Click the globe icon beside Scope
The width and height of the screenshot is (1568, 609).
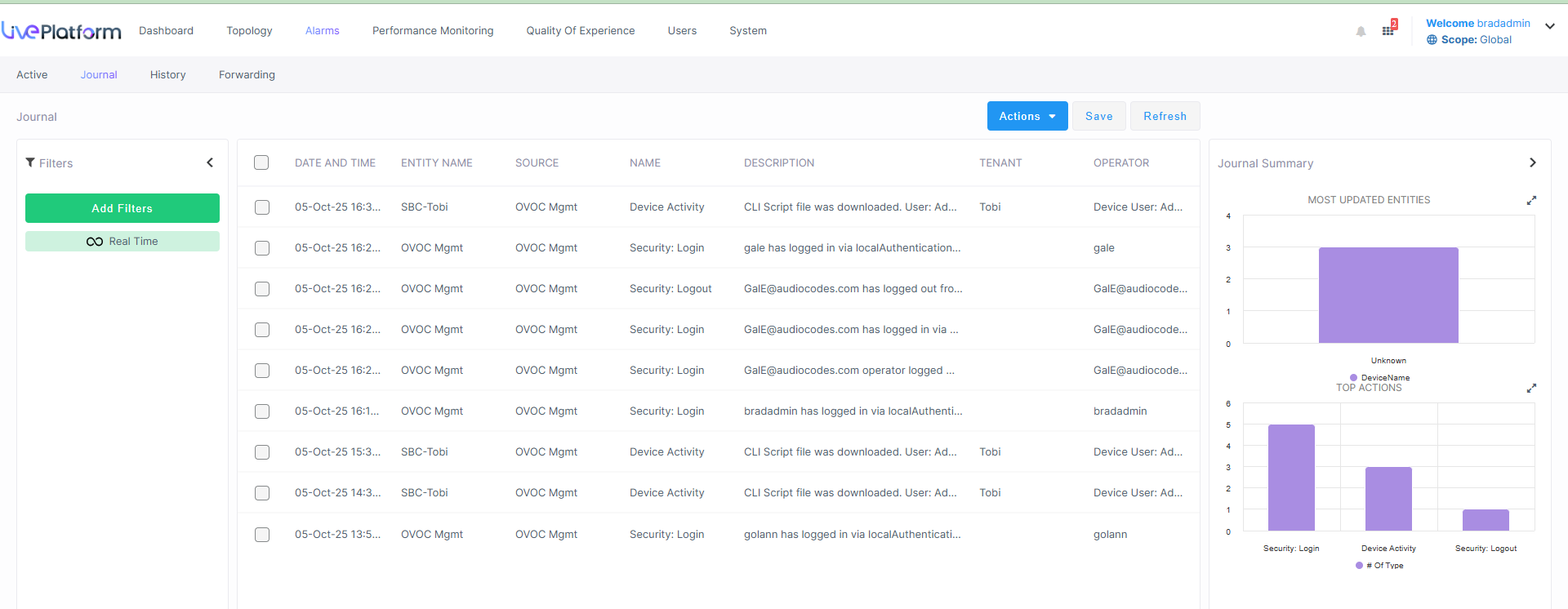pyautogui.click(x=1432, y=40)
